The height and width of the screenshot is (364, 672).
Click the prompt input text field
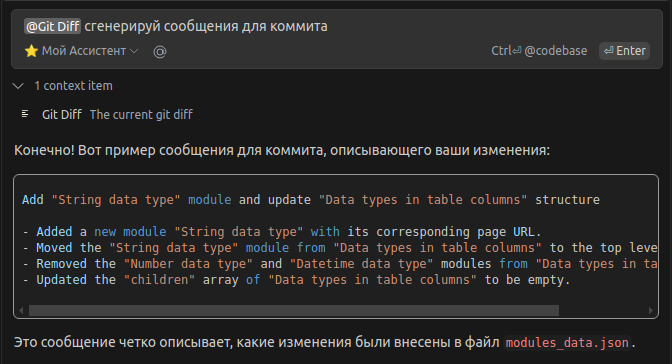point(336,26)
